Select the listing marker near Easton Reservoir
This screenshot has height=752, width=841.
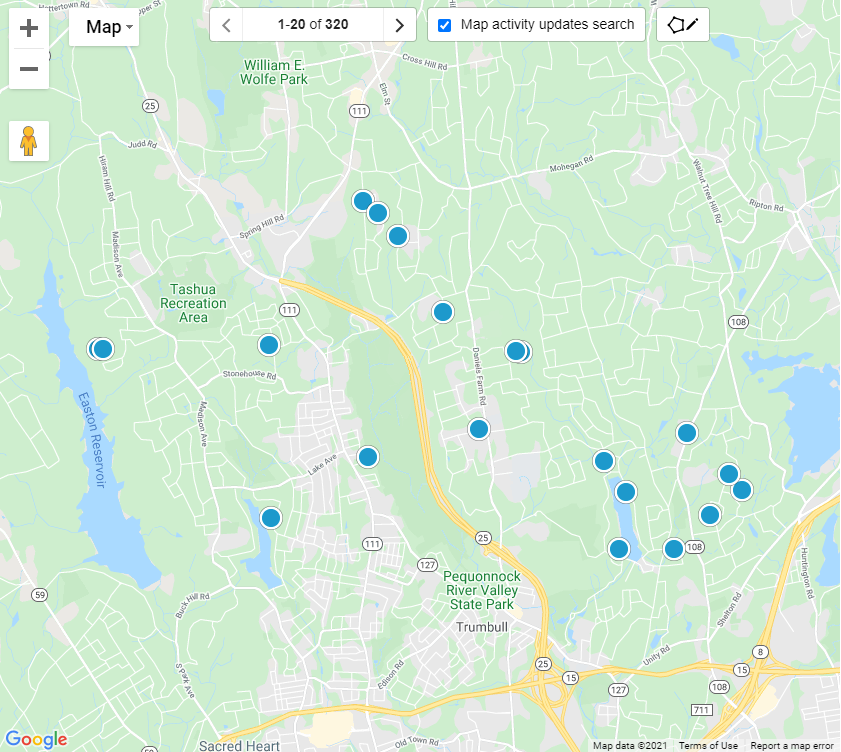click(x=101, y=348)
